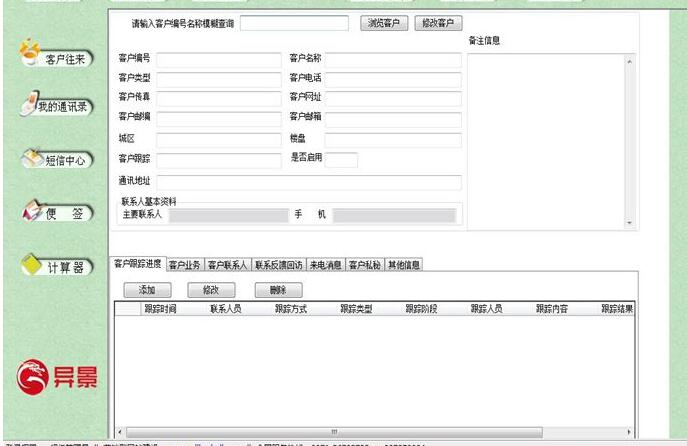Click the 联系人员 column header
687x446 pixels.
226,309
